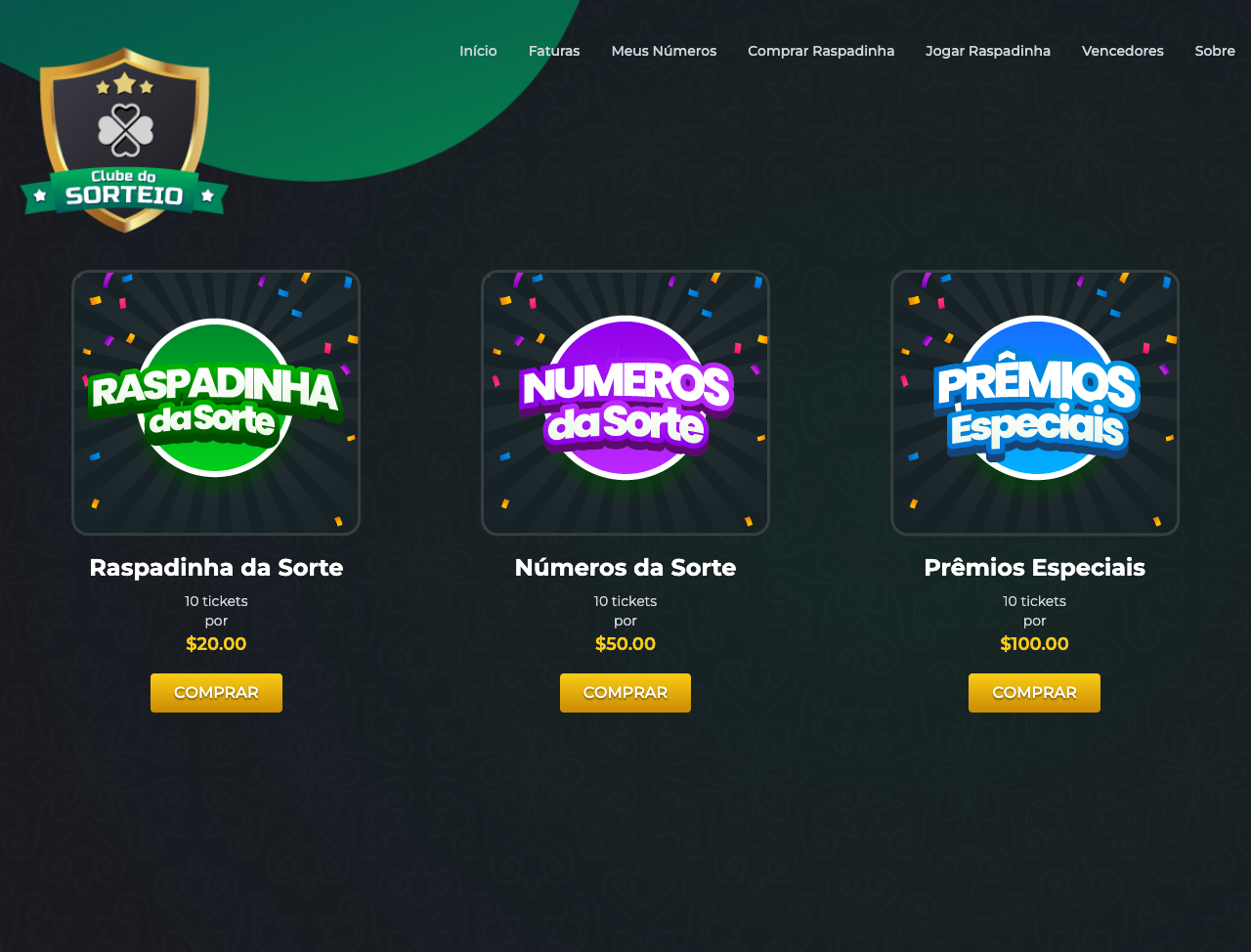Click the $100.00 price text
This screenshot has height=952, width=1251.
[x=1034, y=644]
